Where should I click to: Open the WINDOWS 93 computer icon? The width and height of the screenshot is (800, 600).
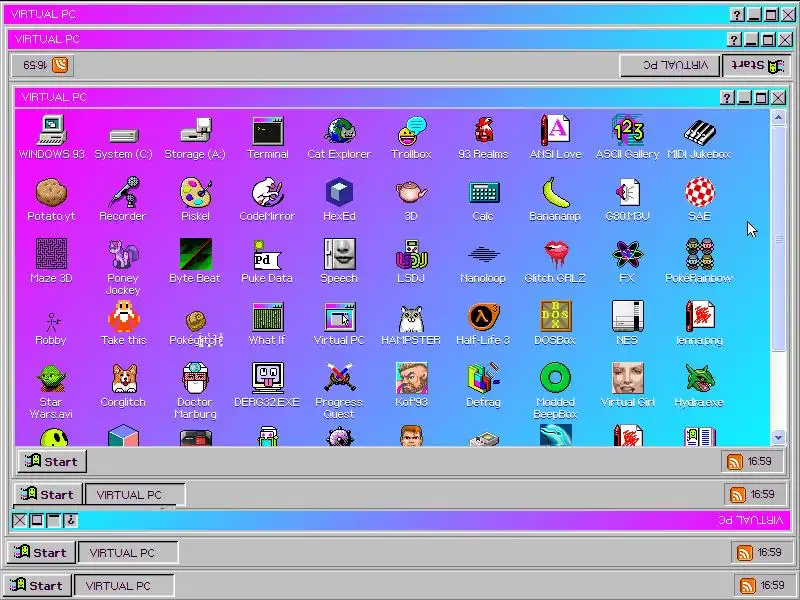click(x=52, y=130)
